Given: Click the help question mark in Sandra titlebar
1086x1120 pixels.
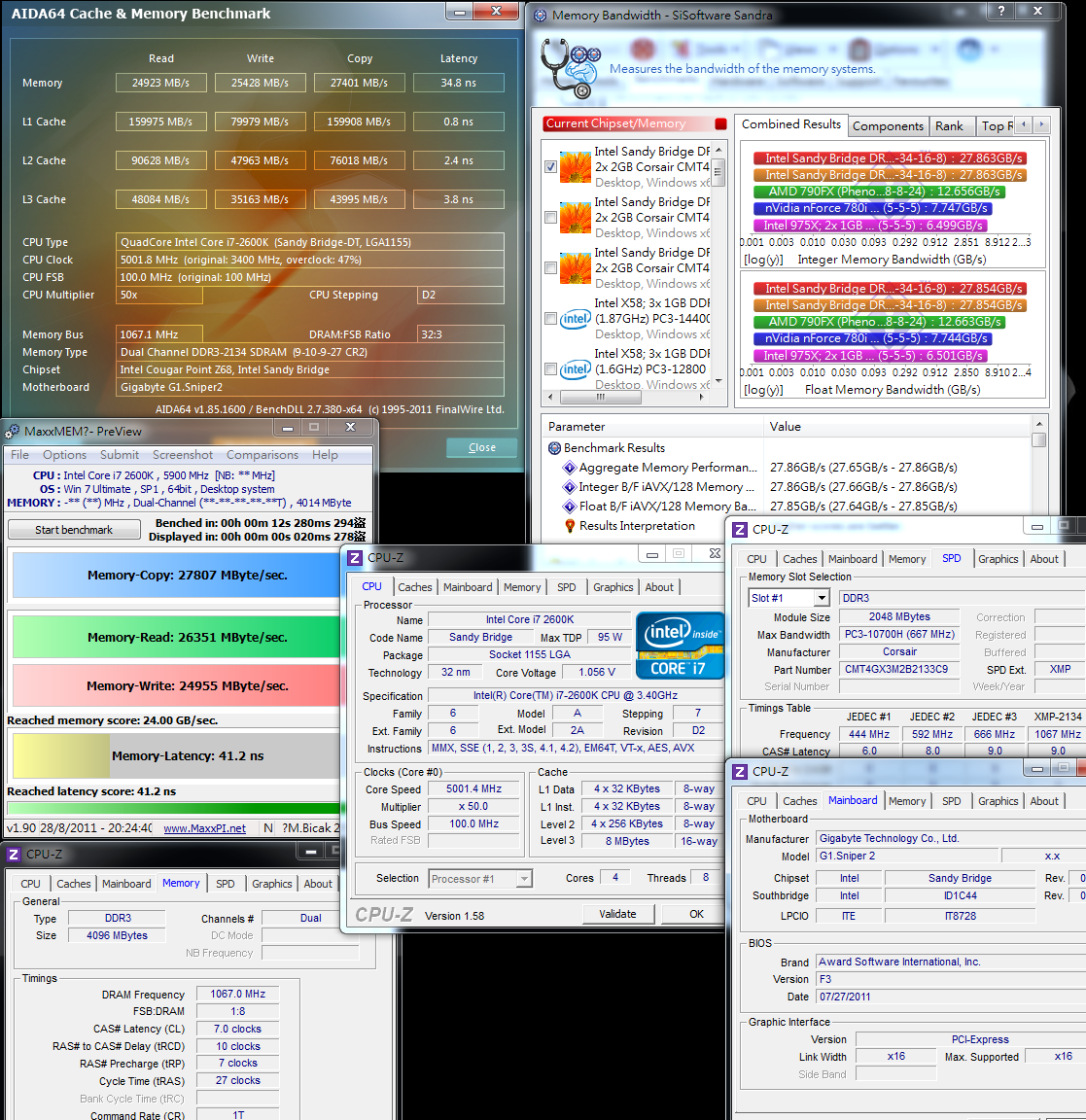Looking at the screenshot, I should click(x=1001, y=11).
